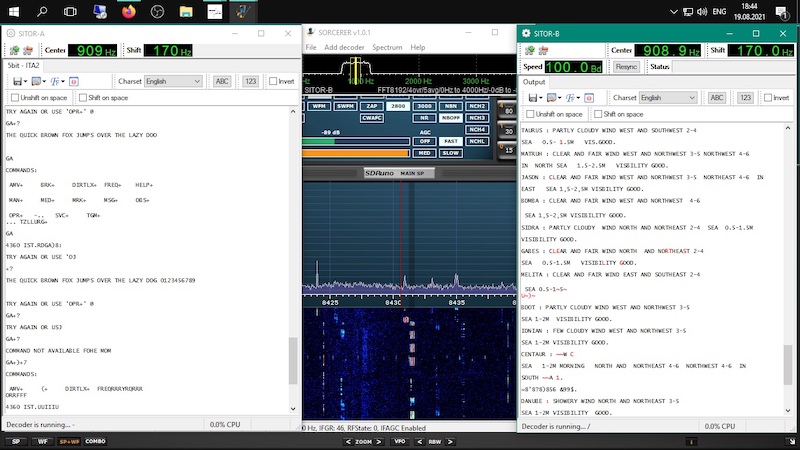Click the ABC button in SITOR-A
Screen dimensions: 800x450
coord(221,81)
